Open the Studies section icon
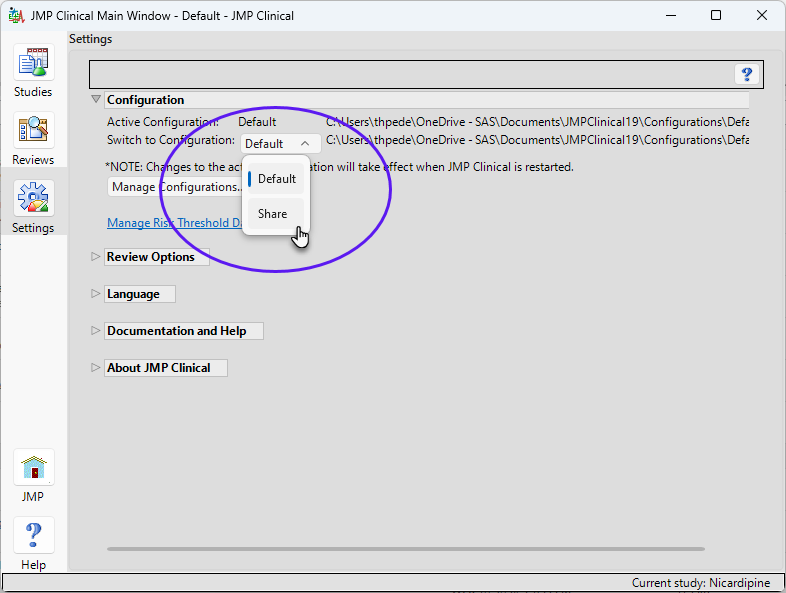The height and width of the screenshot is (593, 786). (33, 63)
